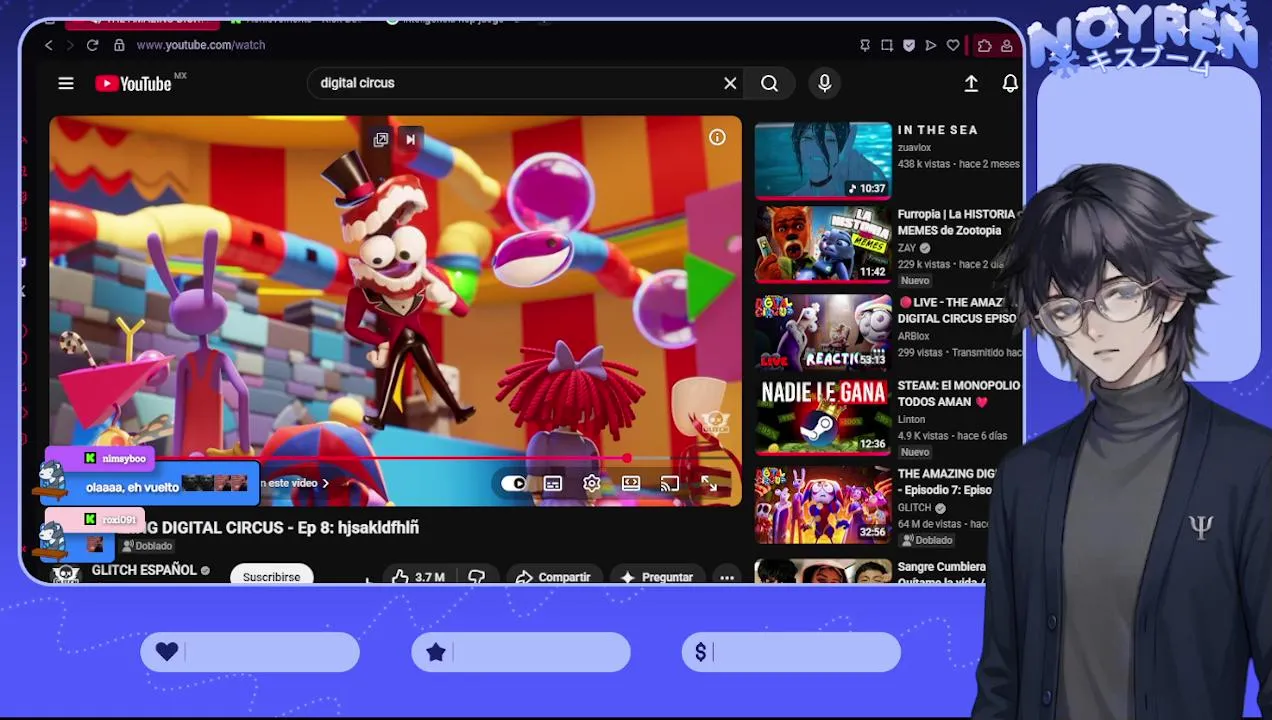
Task: Click the Compartir share button
Action: click(x=553, y=577)
